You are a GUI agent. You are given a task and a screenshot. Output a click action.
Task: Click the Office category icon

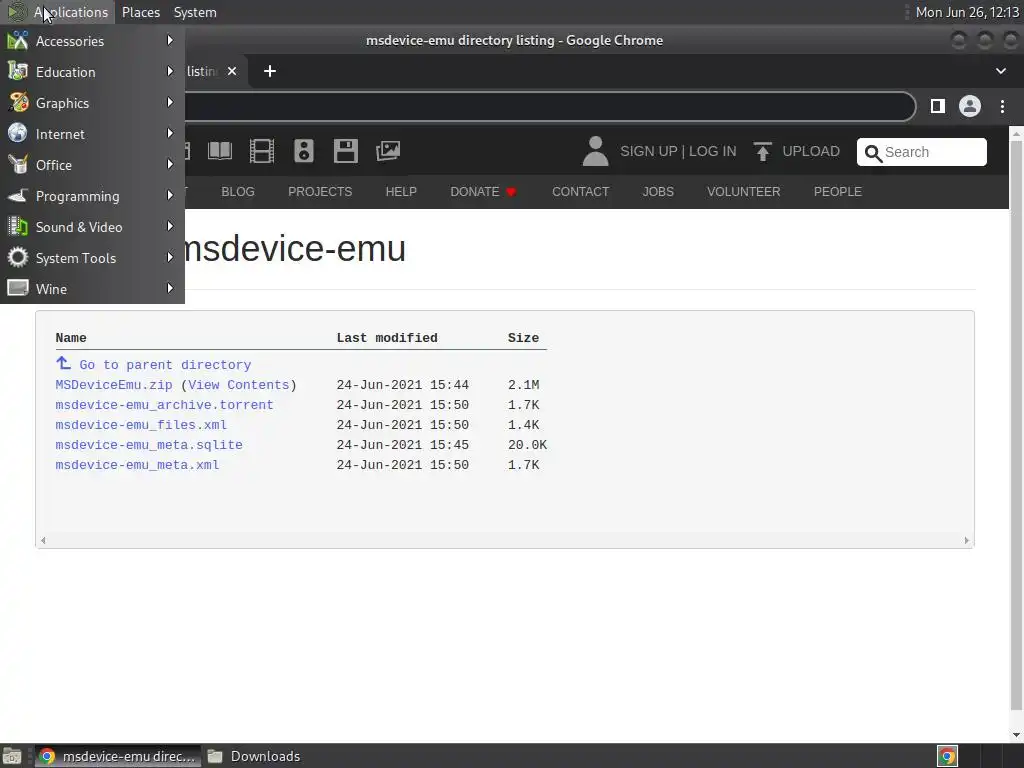click(x=18, y=165)
